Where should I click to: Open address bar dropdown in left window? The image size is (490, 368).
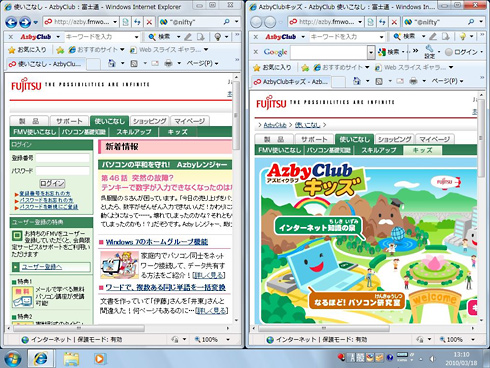pos(115,22)
